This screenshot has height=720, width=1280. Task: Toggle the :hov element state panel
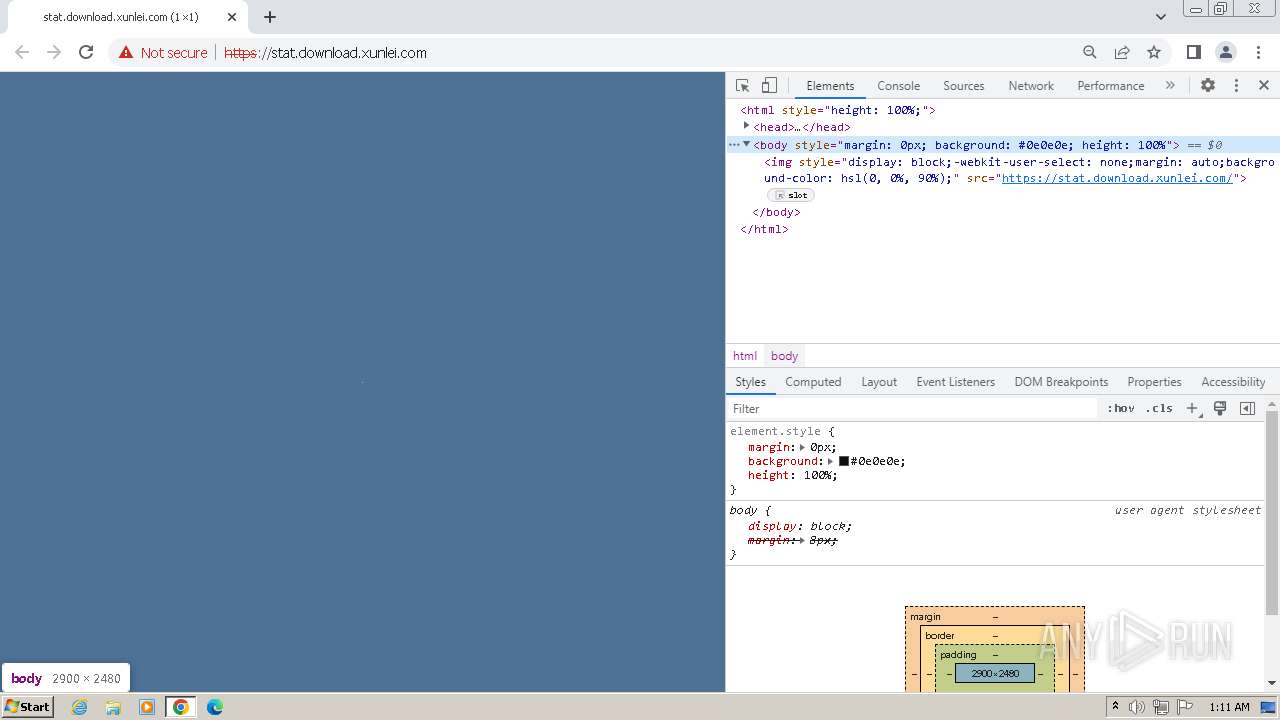pos(1121,408)
